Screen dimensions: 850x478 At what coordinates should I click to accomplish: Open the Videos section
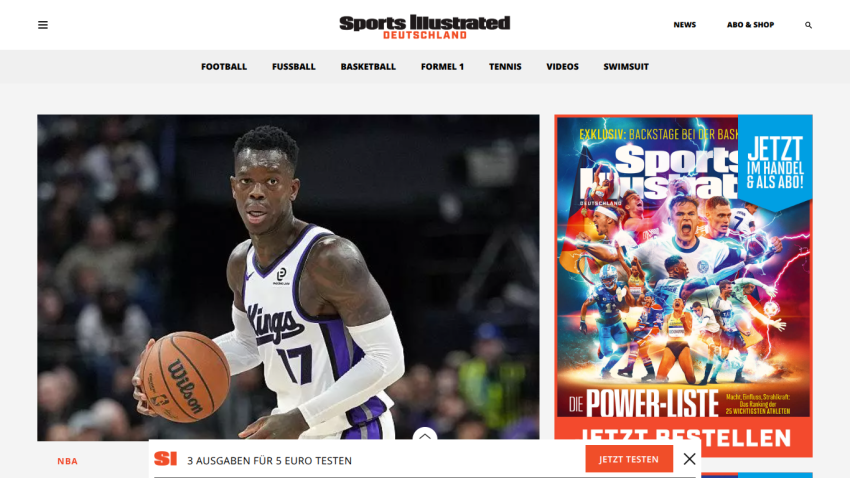point(562,67)
